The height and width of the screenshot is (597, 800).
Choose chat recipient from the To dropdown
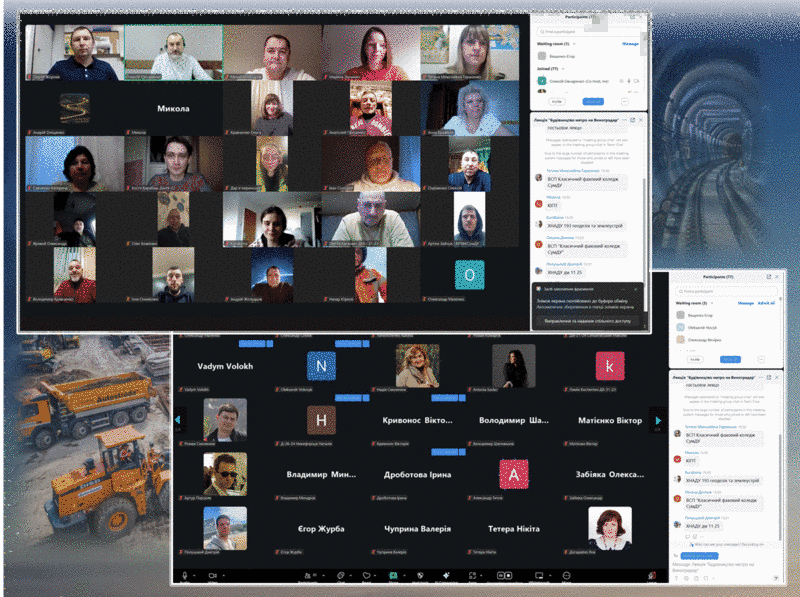pyautogui.click(x=702, y=554)
